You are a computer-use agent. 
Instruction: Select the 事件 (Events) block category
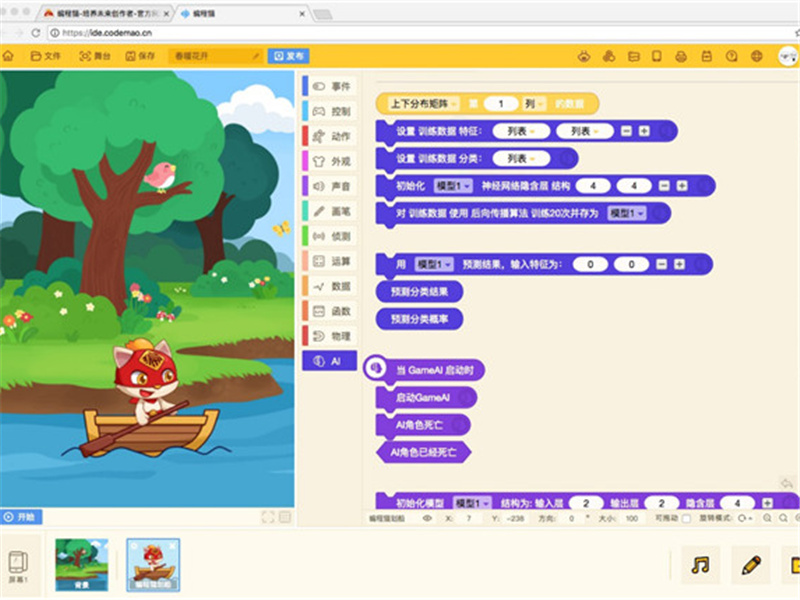[x=330, y=86]
